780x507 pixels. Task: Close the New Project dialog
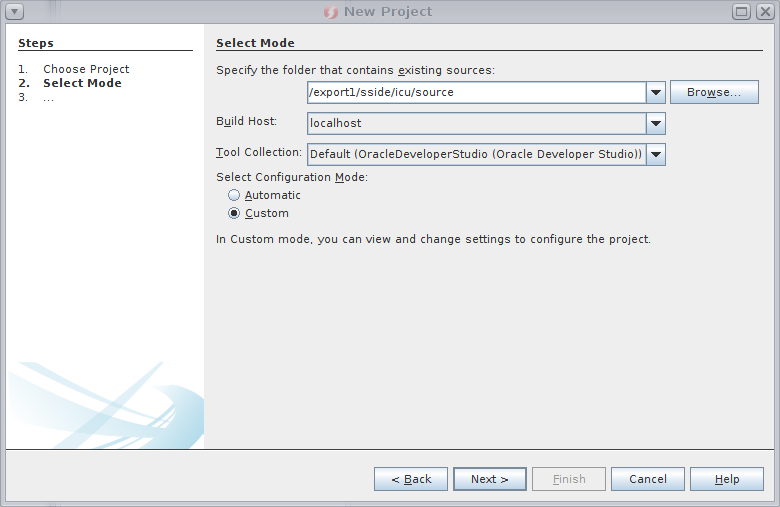764,12
